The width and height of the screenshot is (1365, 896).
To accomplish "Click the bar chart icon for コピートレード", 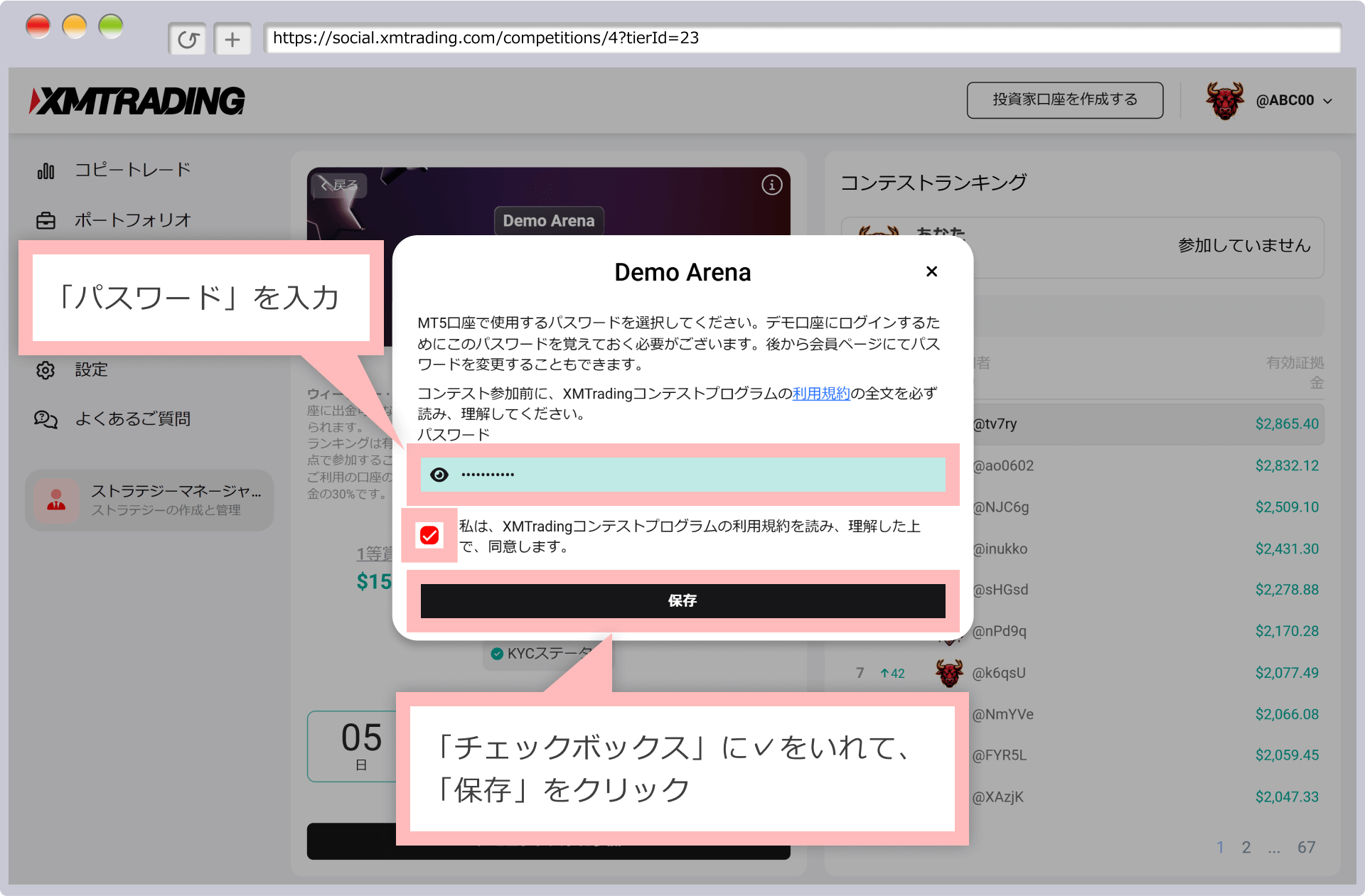I will pos(46,171).
